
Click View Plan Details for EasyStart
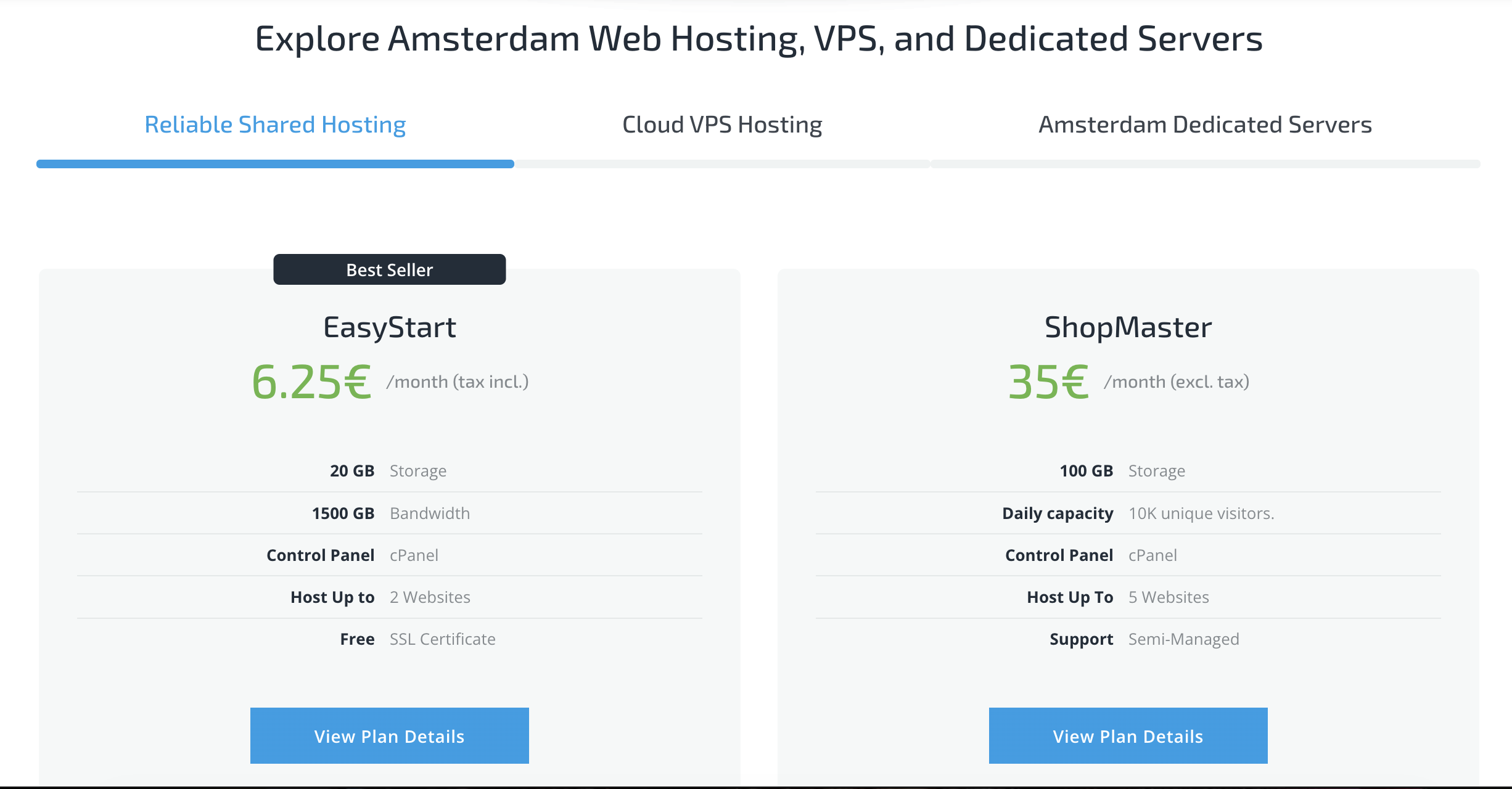click(389, 735)
